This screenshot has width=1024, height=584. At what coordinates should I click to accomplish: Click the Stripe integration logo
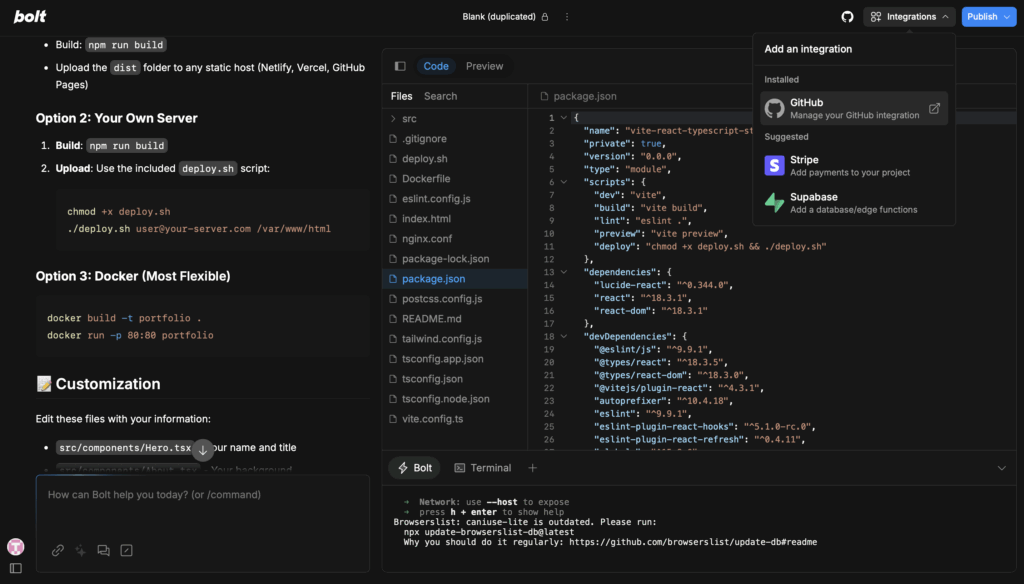(775, 165)
